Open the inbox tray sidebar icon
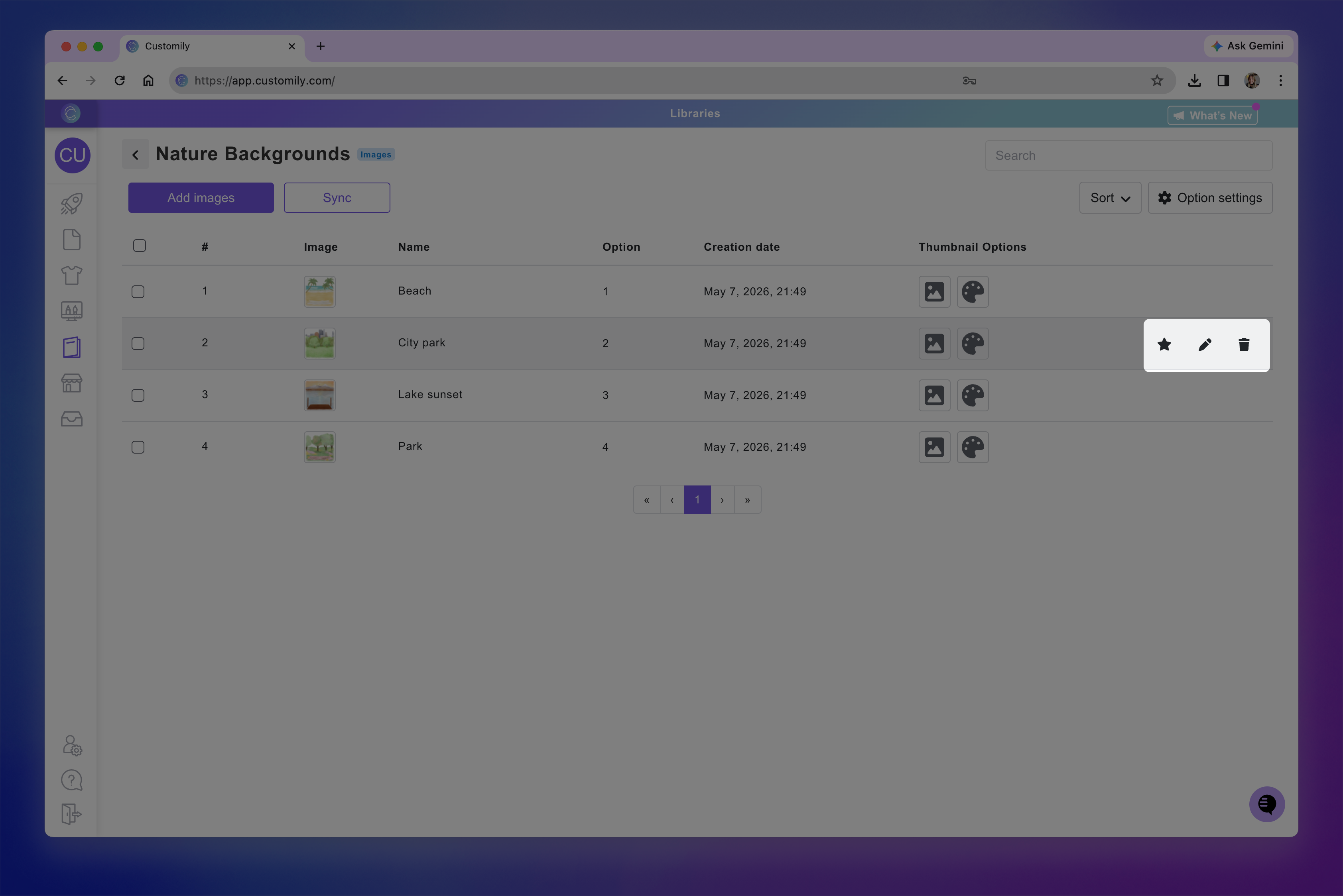 click(71, 419)
